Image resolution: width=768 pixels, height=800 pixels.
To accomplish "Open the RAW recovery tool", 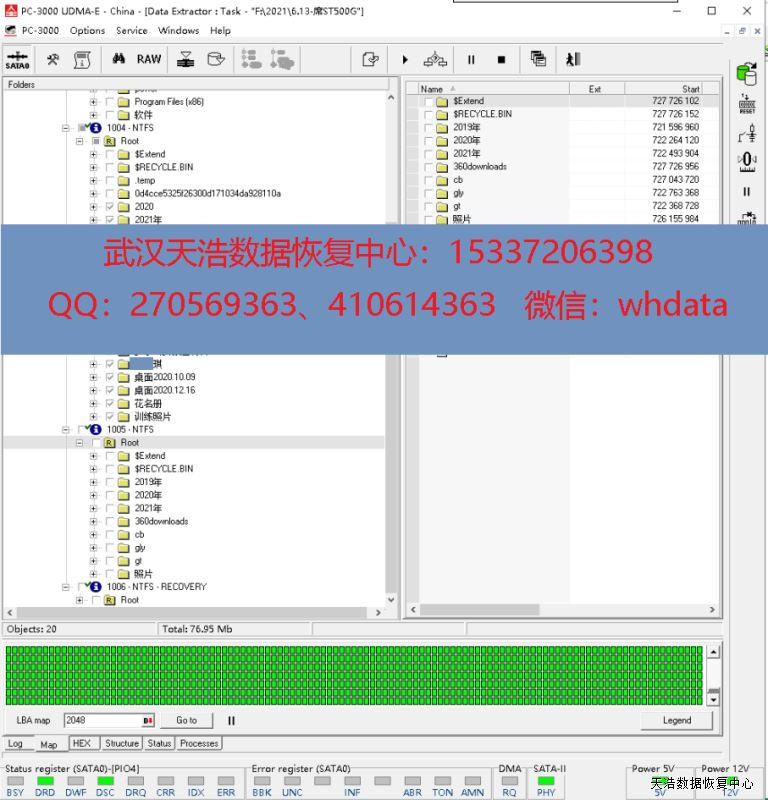I will (x=149, y=60).
